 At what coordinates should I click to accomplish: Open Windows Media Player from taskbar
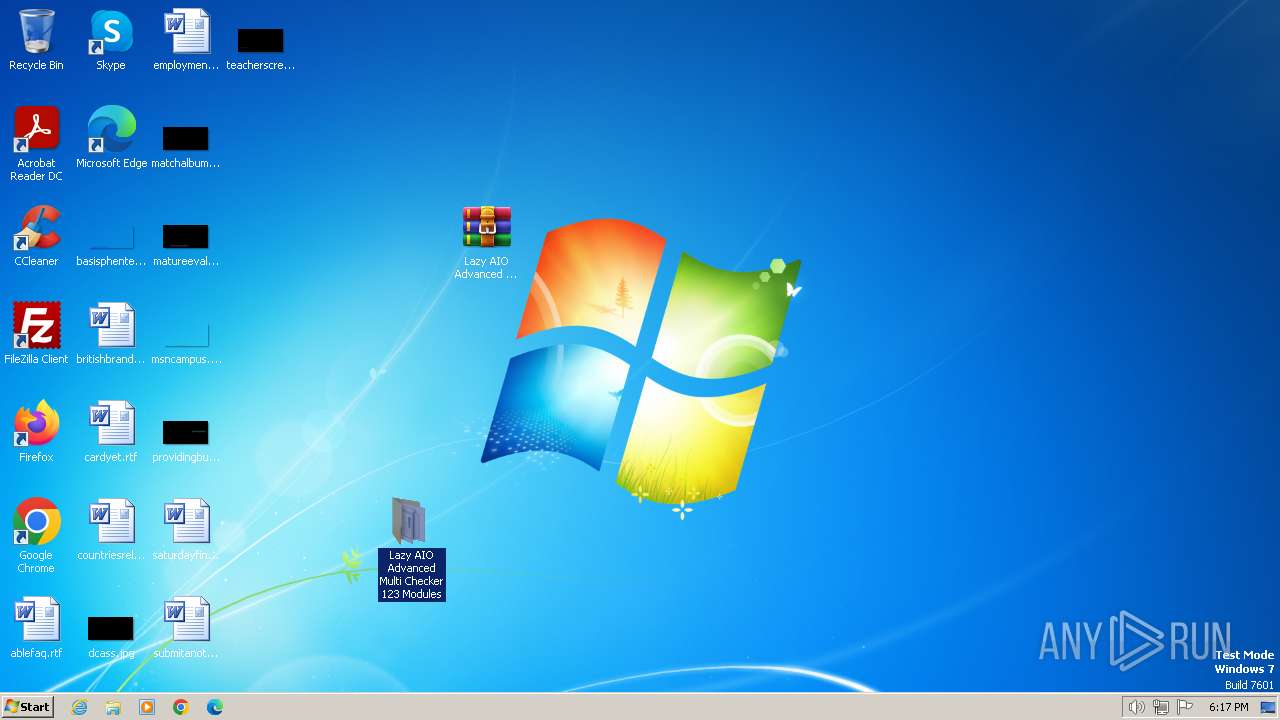(x=147, y=707)
